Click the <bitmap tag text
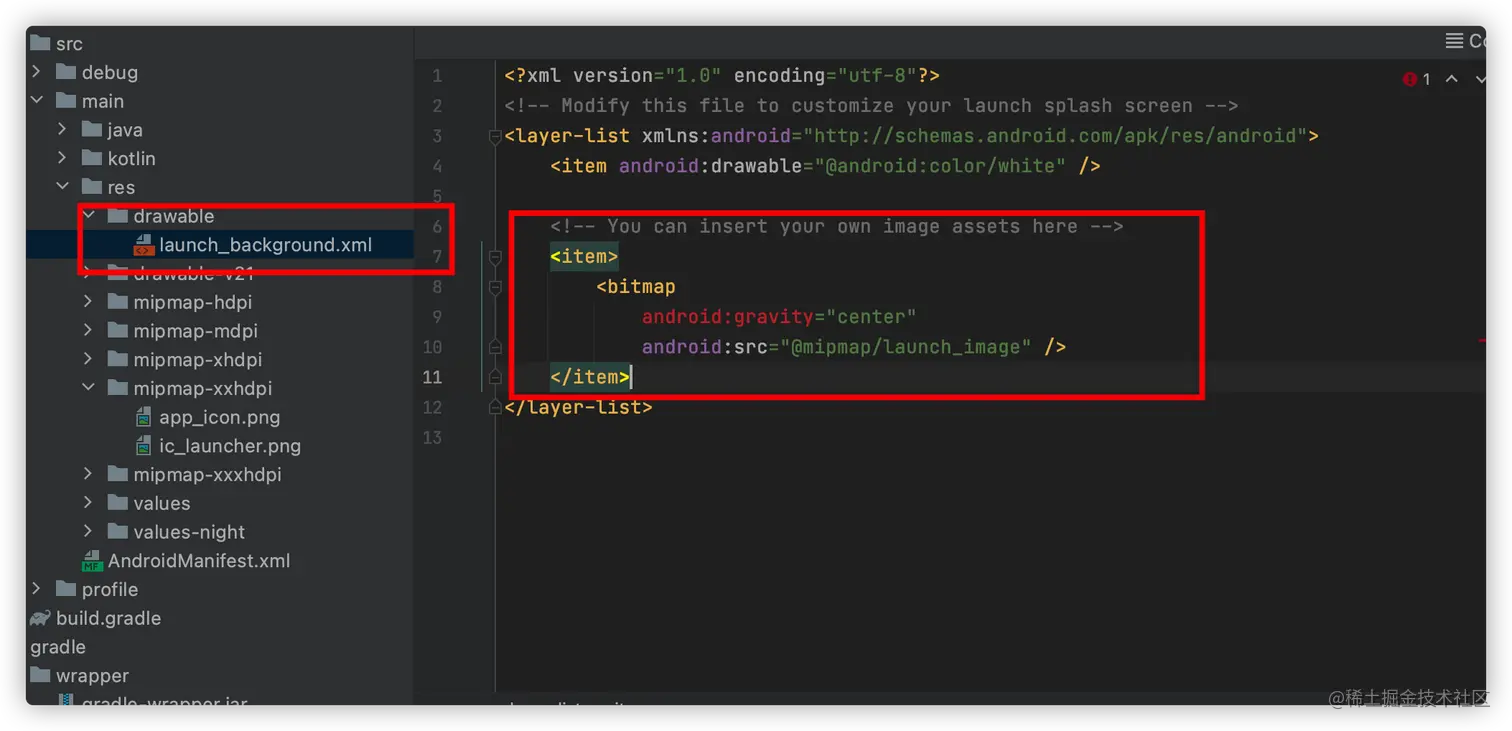 point(636,287)
